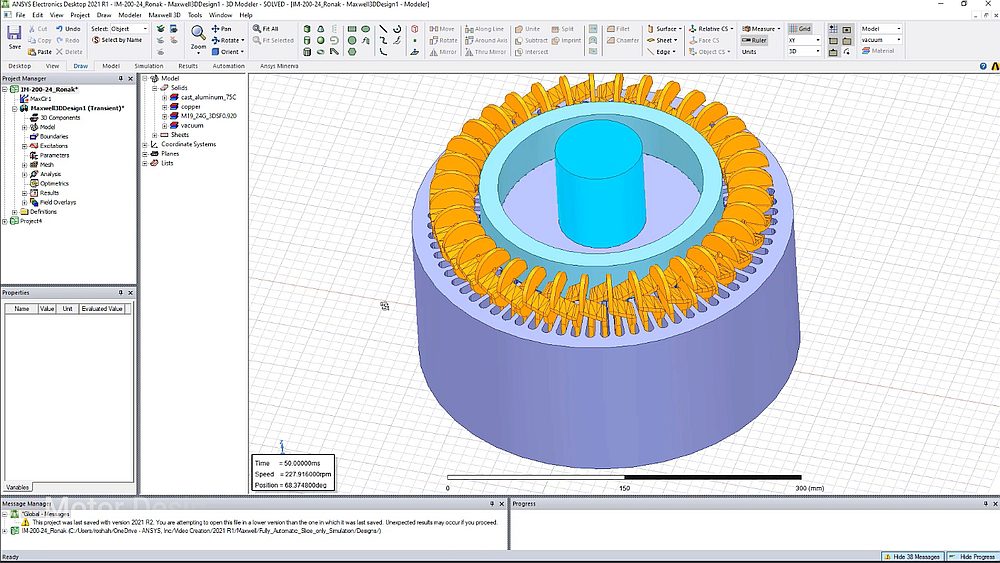
Task: Switch to the Ansys Minerva tab
Action: (x=279, y=66)
